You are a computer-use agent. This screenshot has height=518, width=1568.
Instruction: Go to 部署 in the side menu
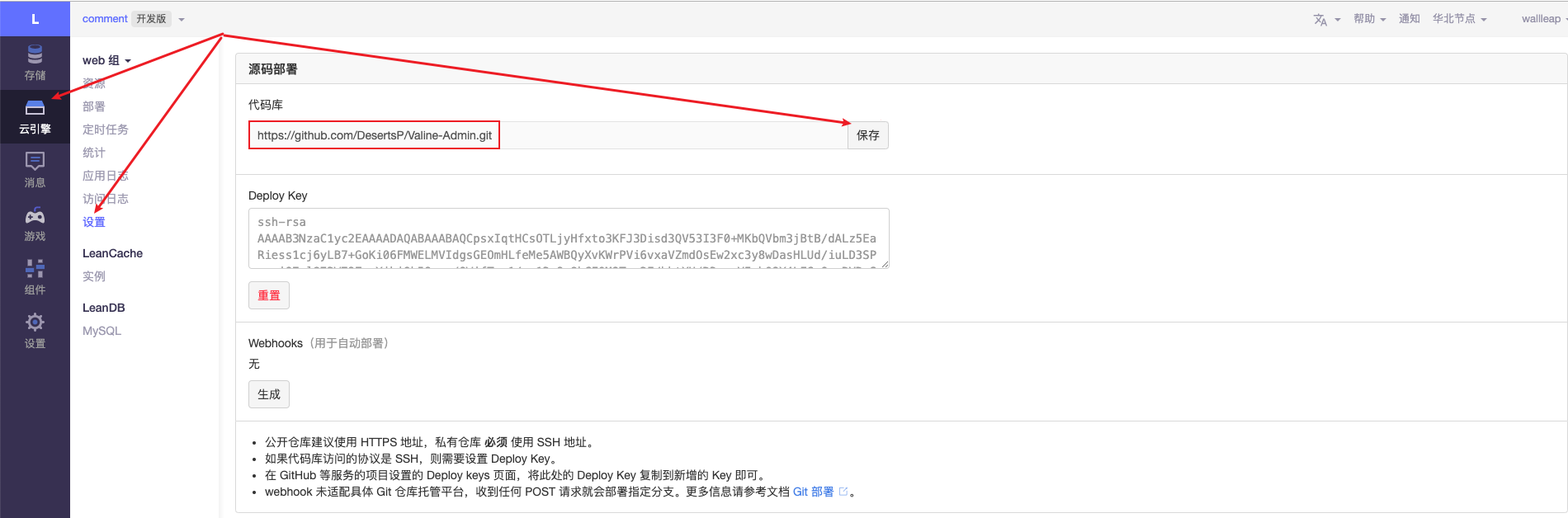(x=94, y=106)
